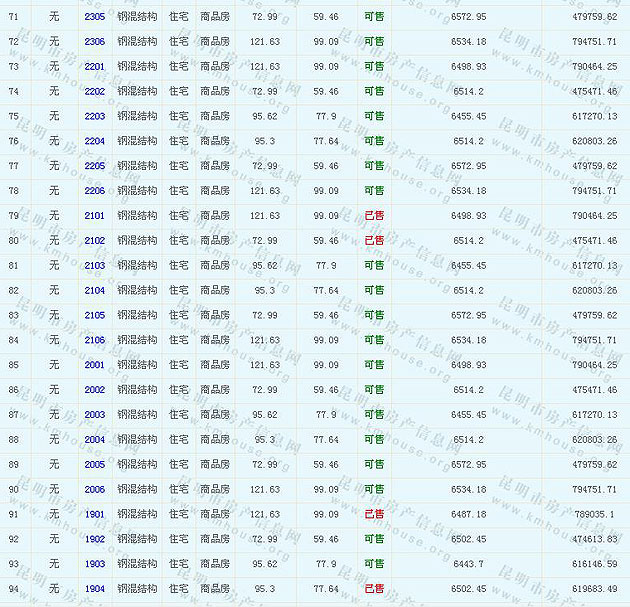Viewport: 630px width, 607px height.
Task: Click unit 2105 link
Action: [x=94, y=315]
